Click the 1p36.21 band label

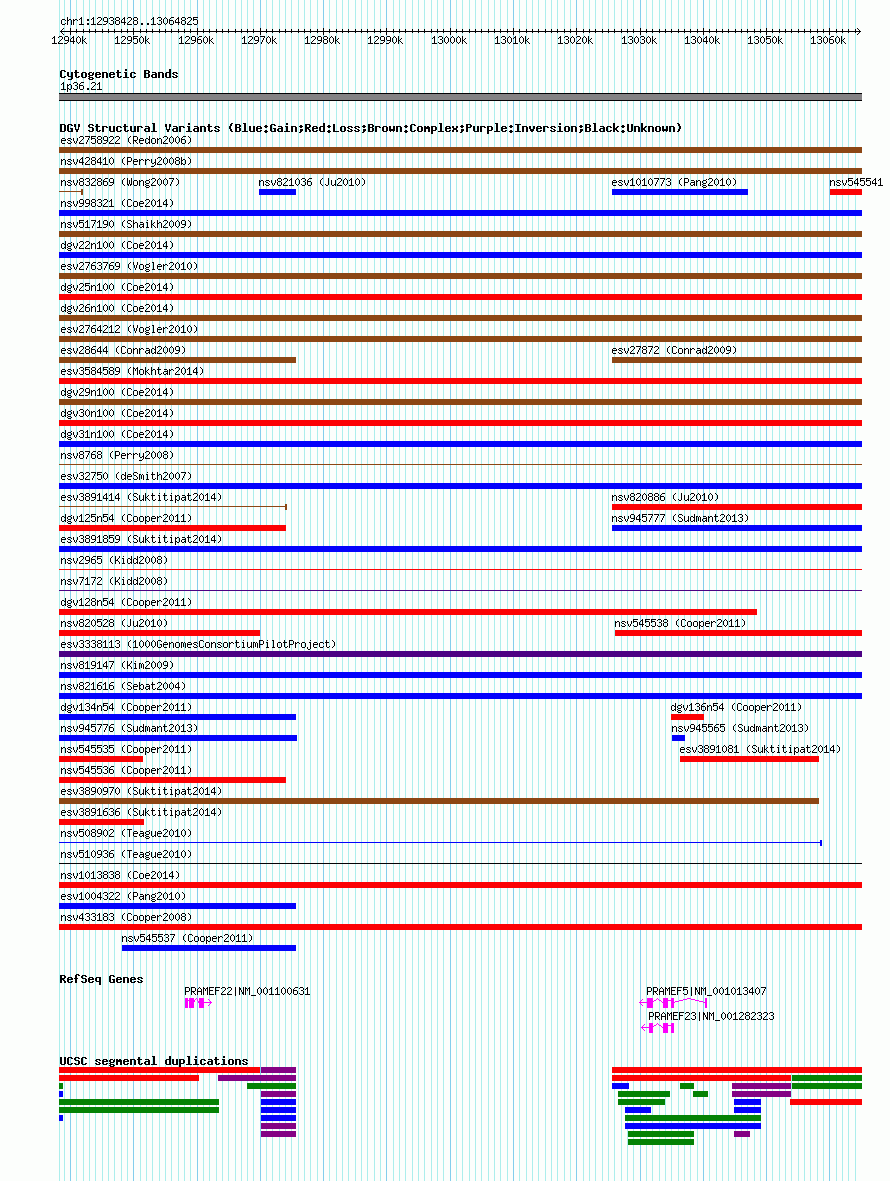point(81,87)
